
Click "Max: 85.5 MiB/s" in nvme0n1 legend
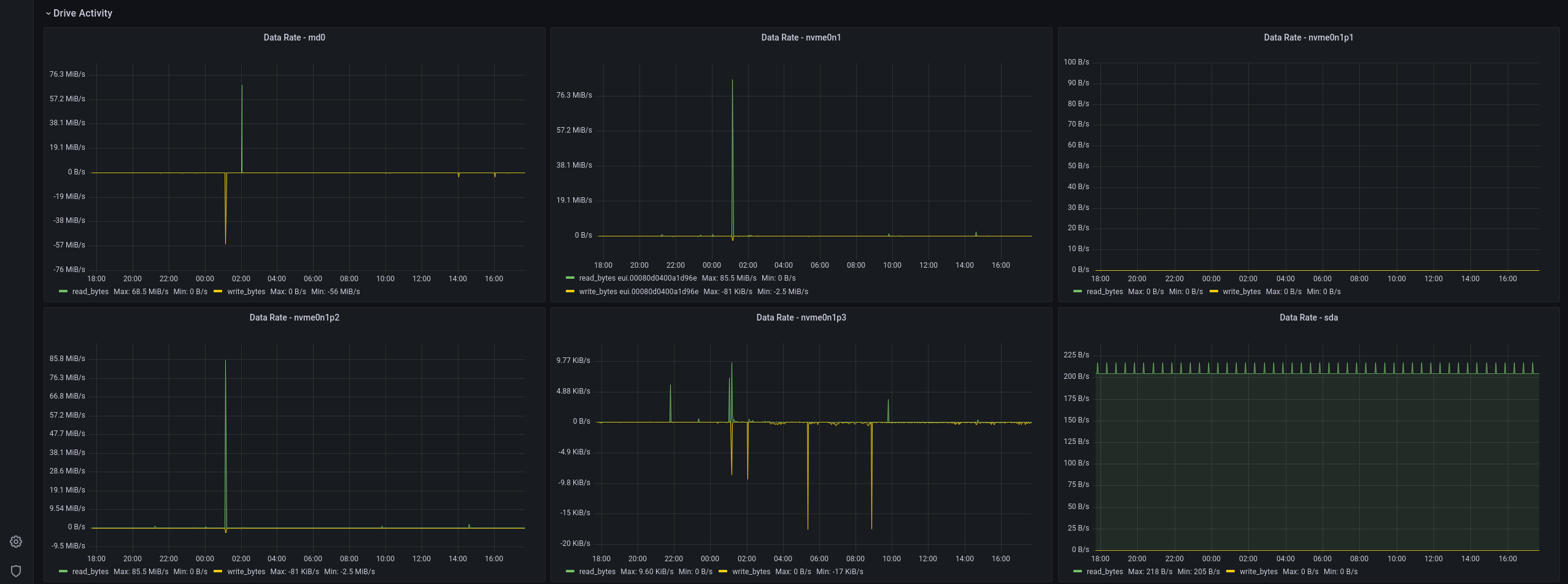[x=729, y=278]
